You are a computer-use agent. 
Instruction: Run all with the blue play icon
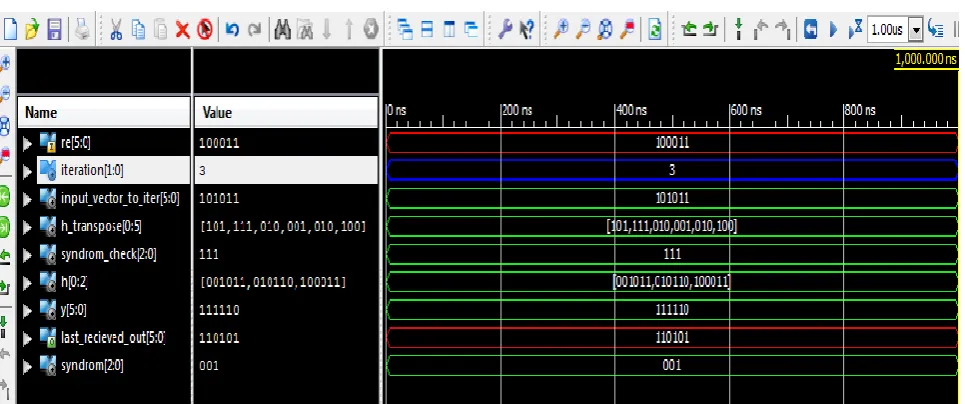pyautogui.click(x=833, y=28)
